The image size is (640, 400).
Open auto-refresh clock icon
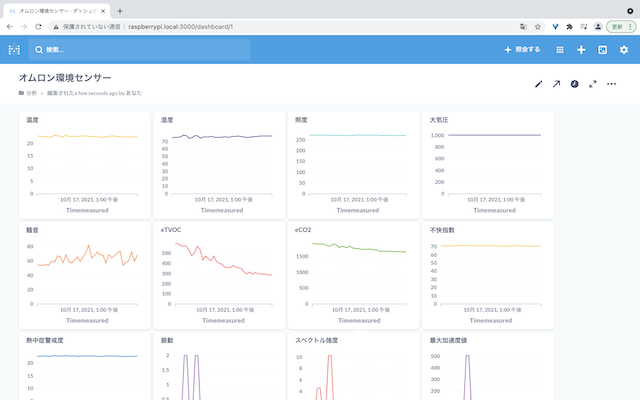[x=575, y=84]
